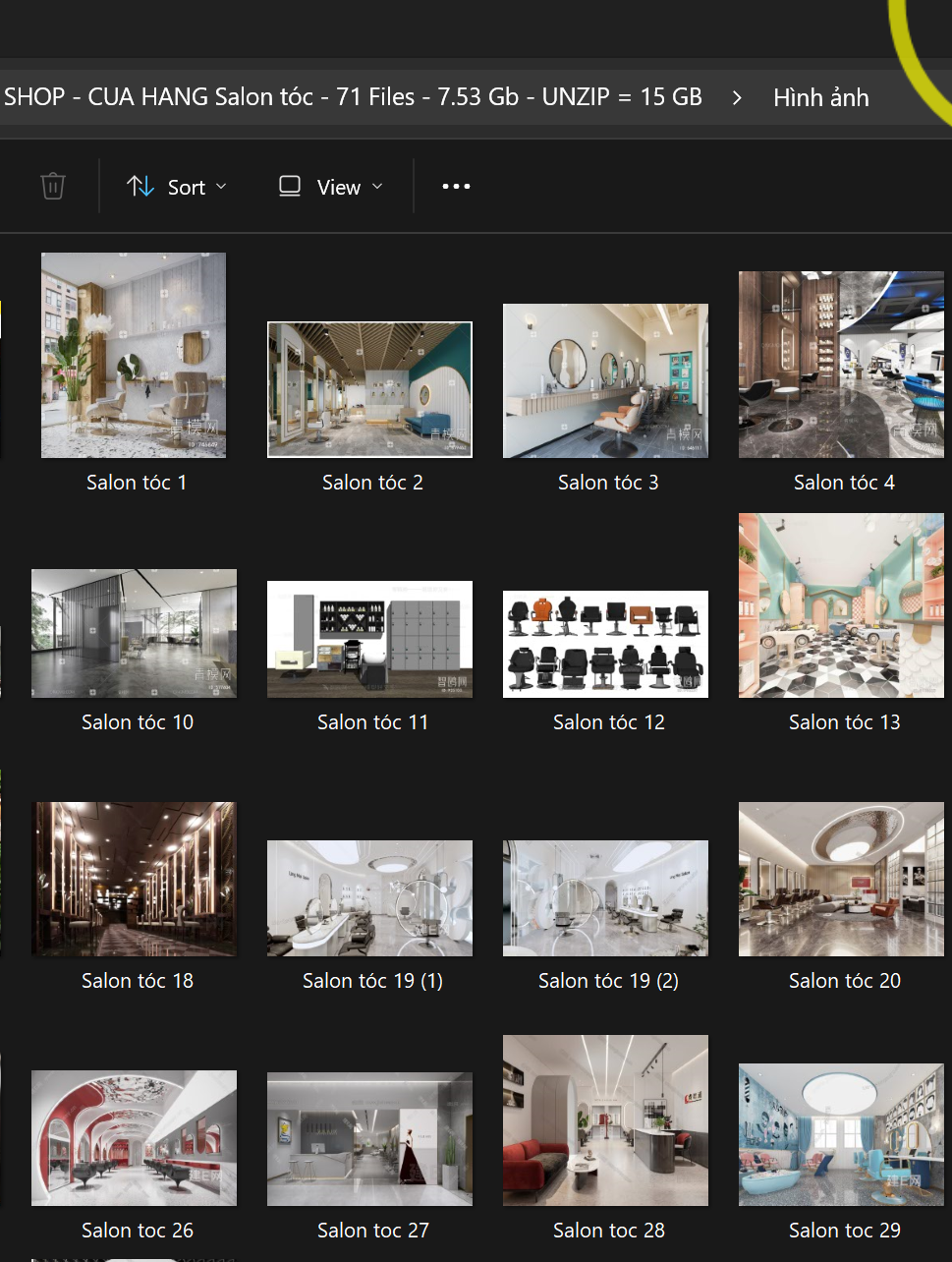Select the Salon tóc 2 thumbnail
The height and width of the screenshot is (1262, 952).
369,390
